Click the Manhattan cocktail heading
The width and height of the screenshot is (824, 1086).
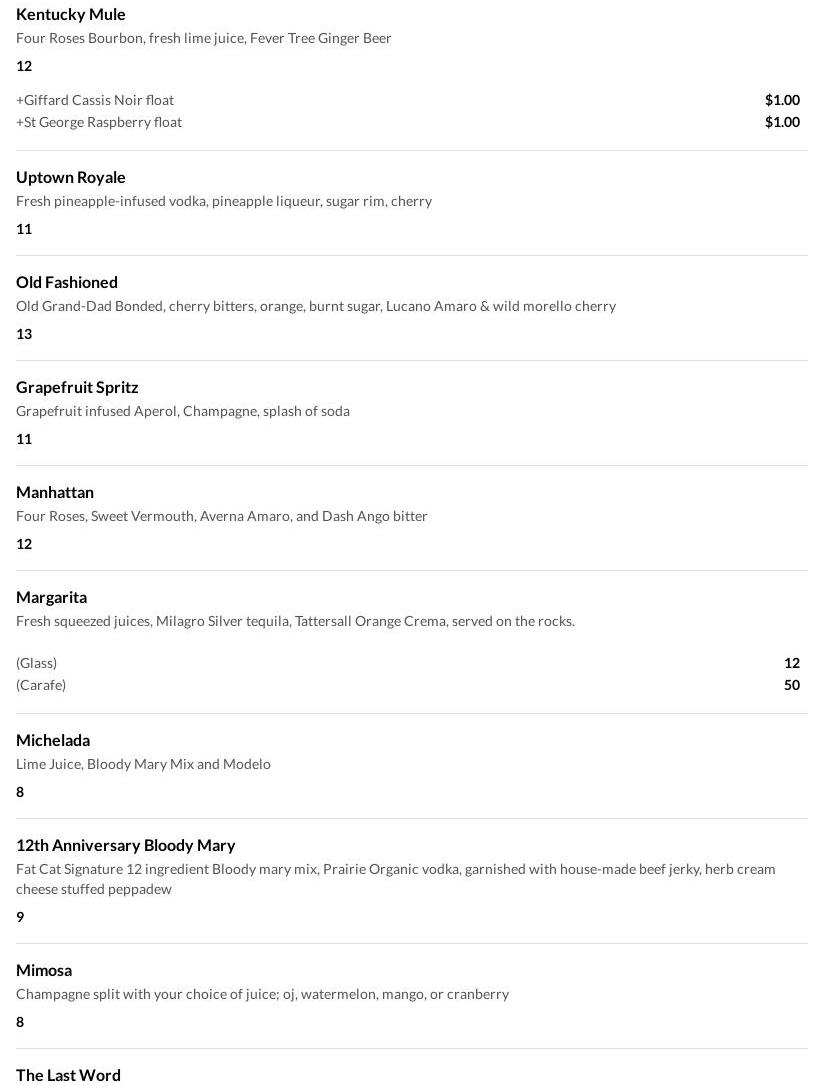coord(55,492)
